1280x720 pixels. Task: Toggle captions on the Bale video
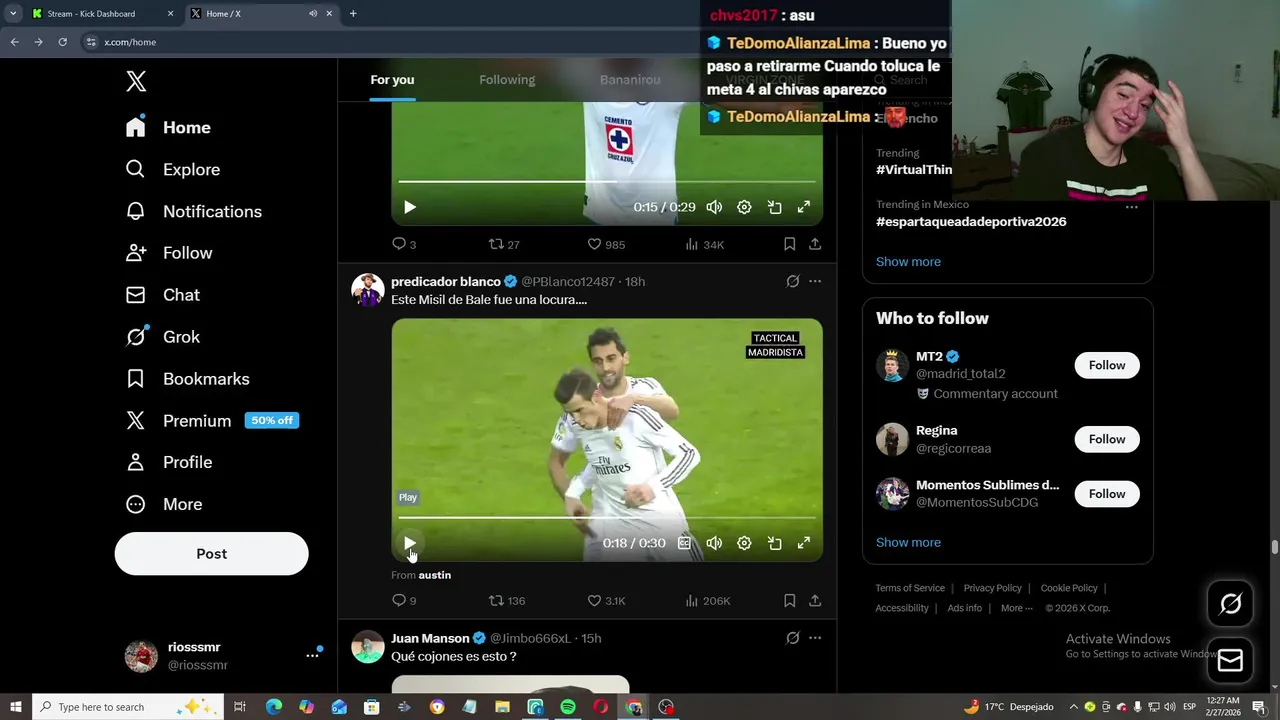click(x=684, y=543)
